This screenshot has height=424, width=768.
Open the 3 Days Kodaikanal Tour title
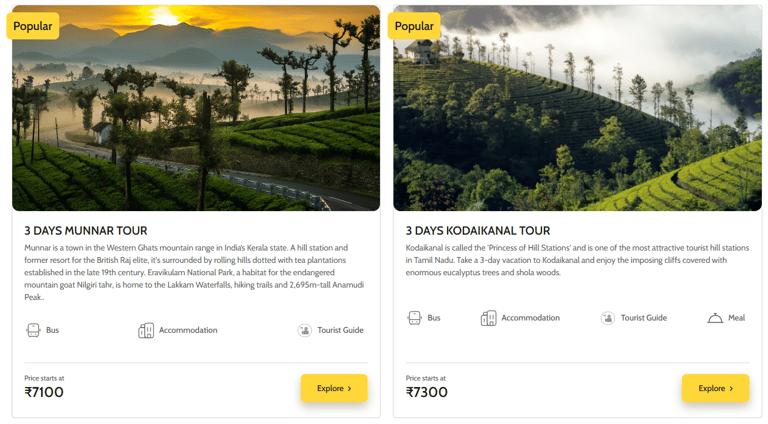pos(478,231)
